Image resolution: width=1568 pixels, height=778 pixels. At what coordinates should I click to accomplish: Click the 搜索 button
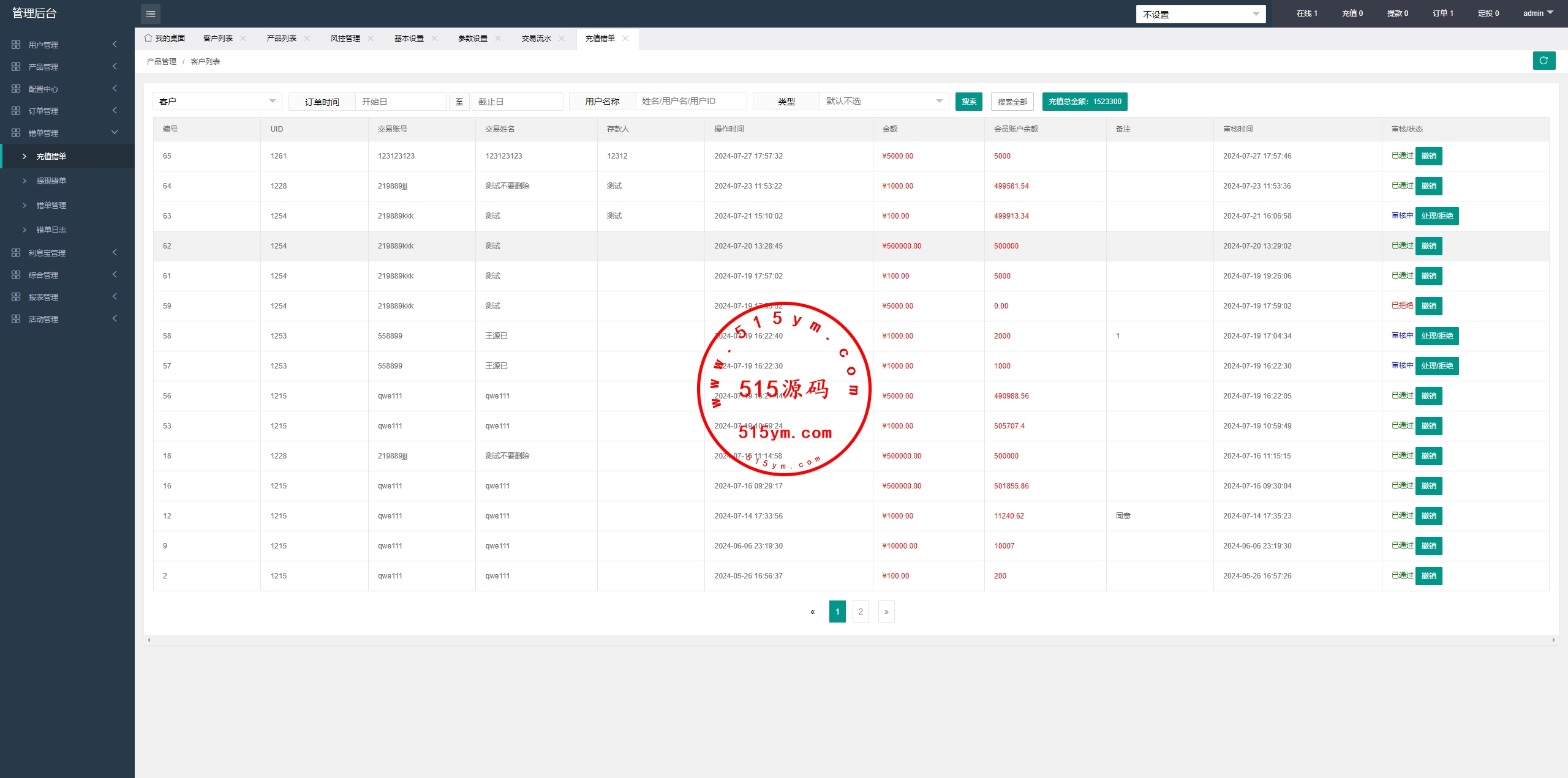tap(968, 102)
